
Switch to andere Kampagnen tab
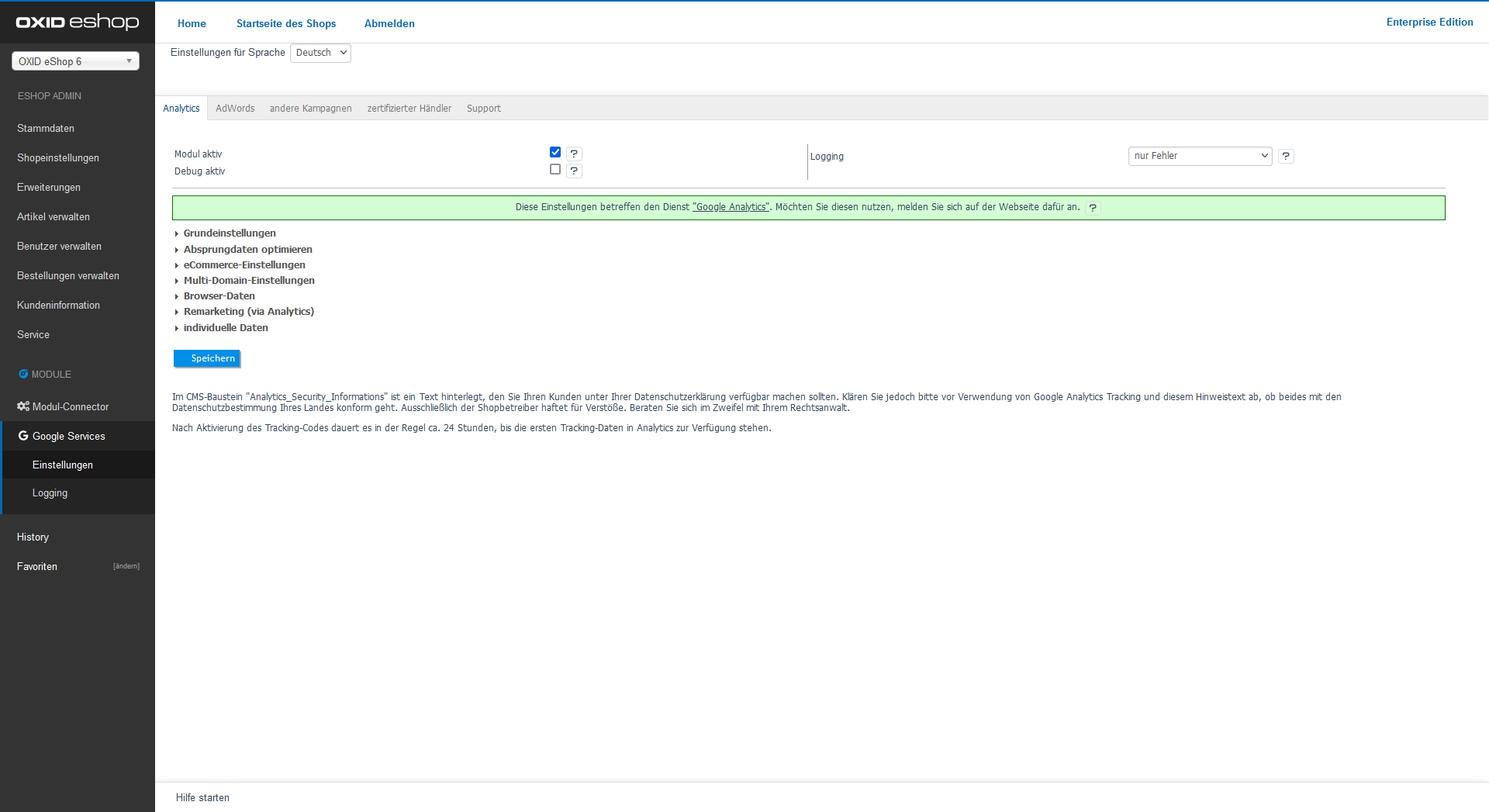pos(310,109)
